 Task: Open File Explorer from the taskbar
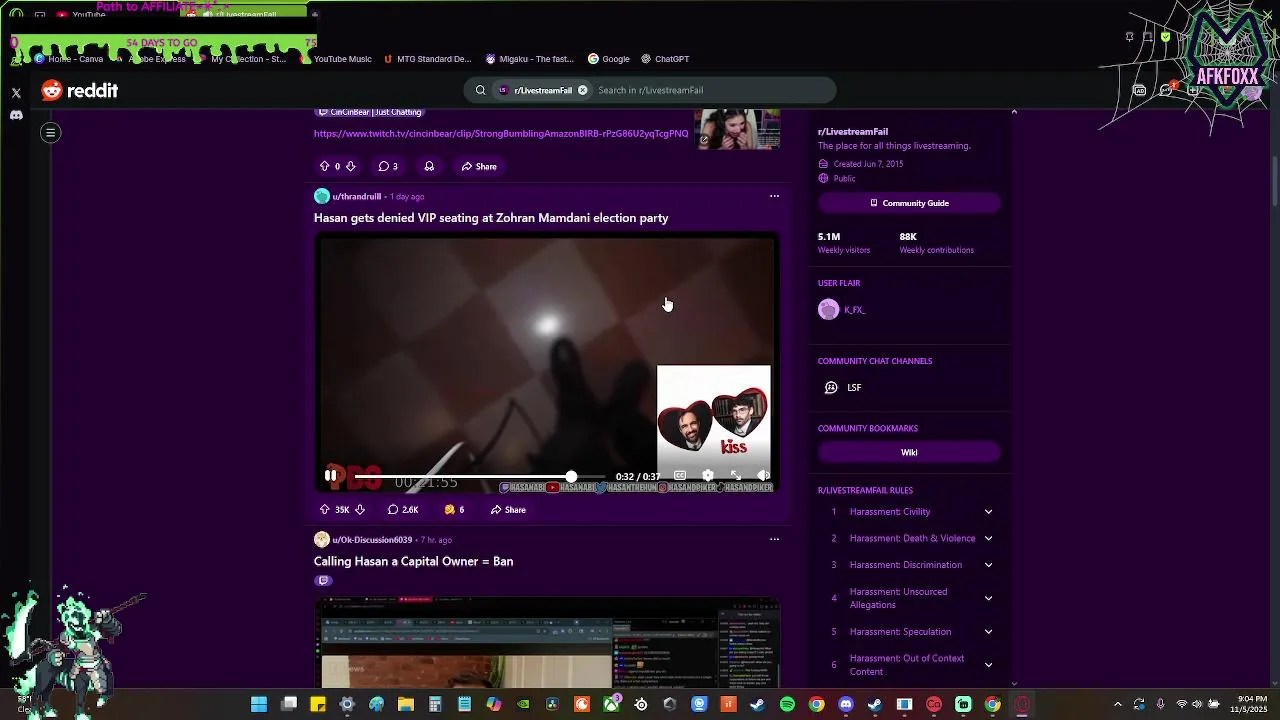405,704
